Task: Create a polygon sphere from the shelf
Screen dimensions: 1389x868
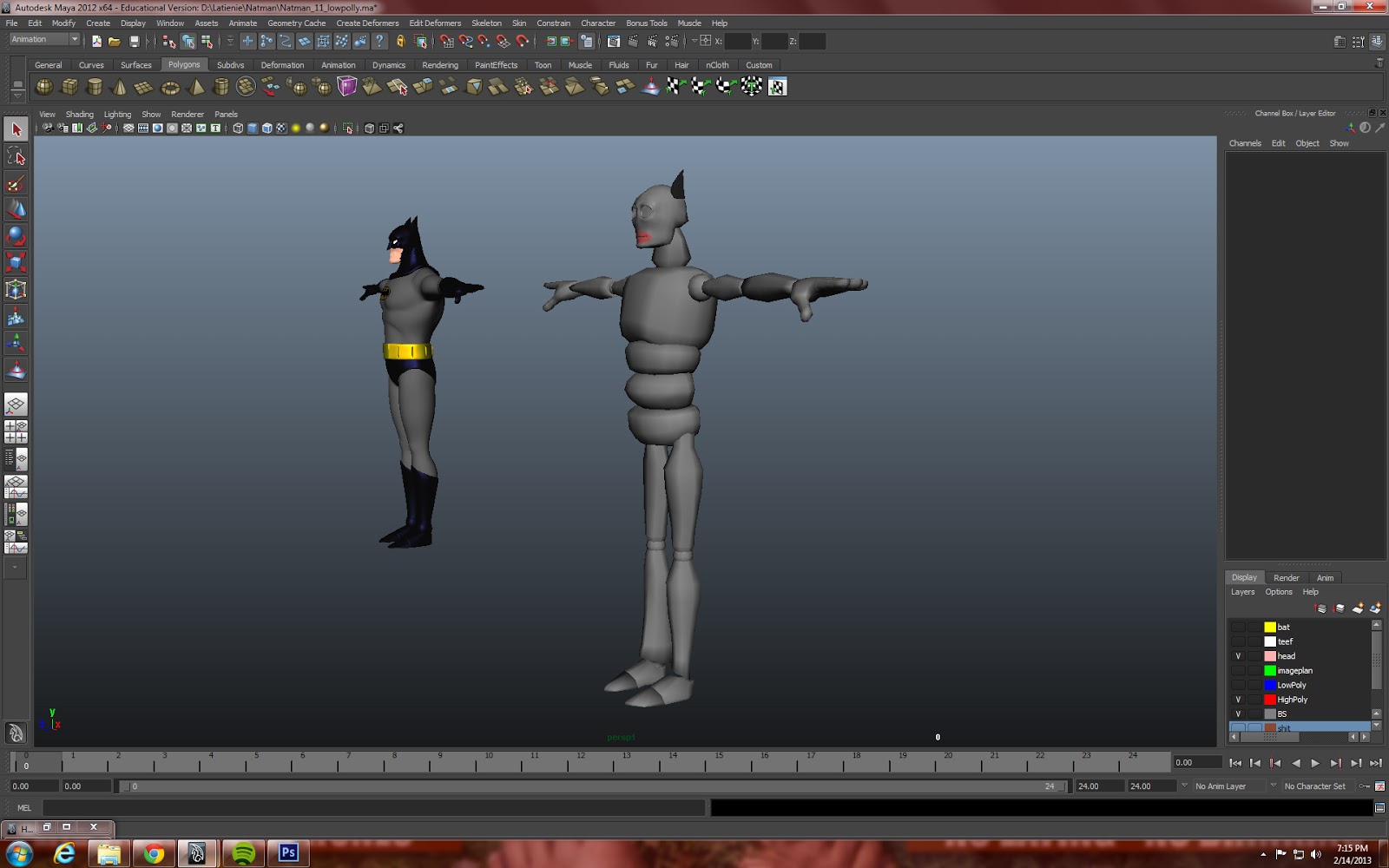Action: [x=43, y=87]
